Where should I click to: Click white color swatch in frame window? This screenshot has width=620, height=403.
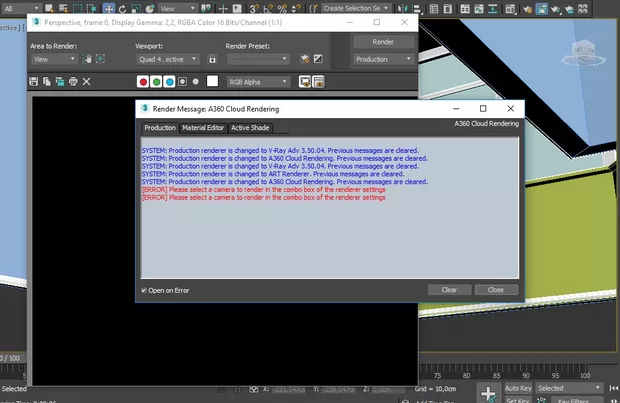click(212, 81)
